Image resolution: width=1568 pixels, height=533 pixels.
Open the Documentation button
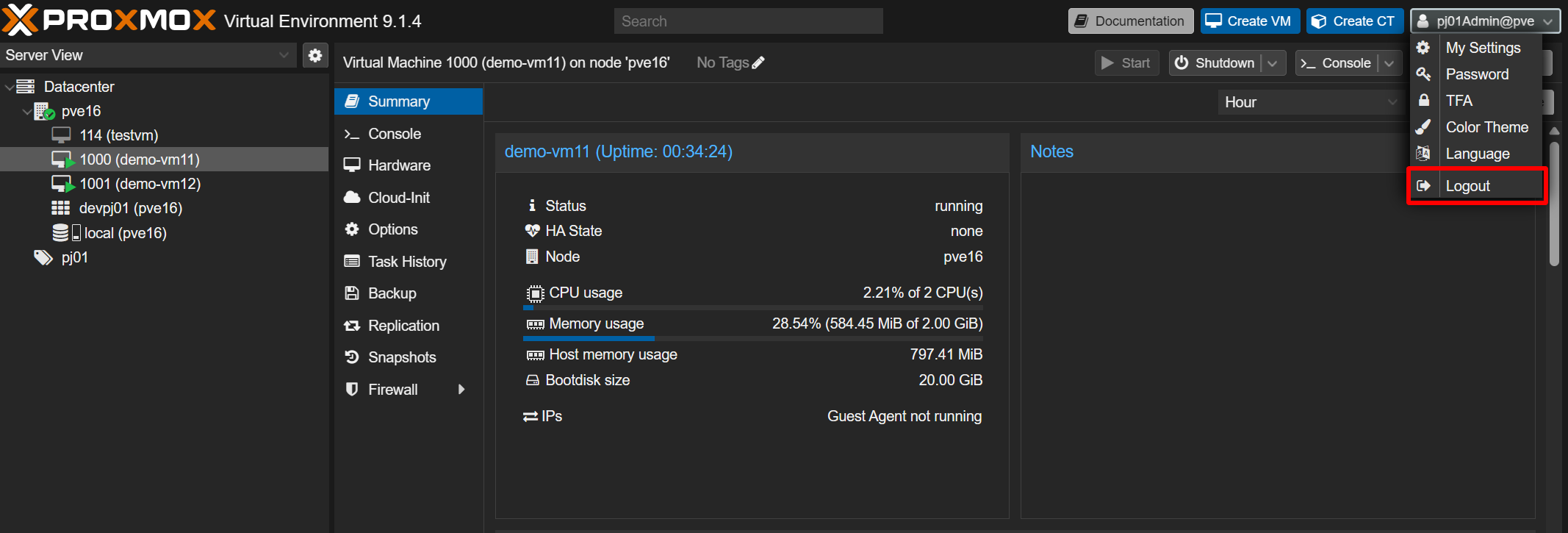(1130, 21)
